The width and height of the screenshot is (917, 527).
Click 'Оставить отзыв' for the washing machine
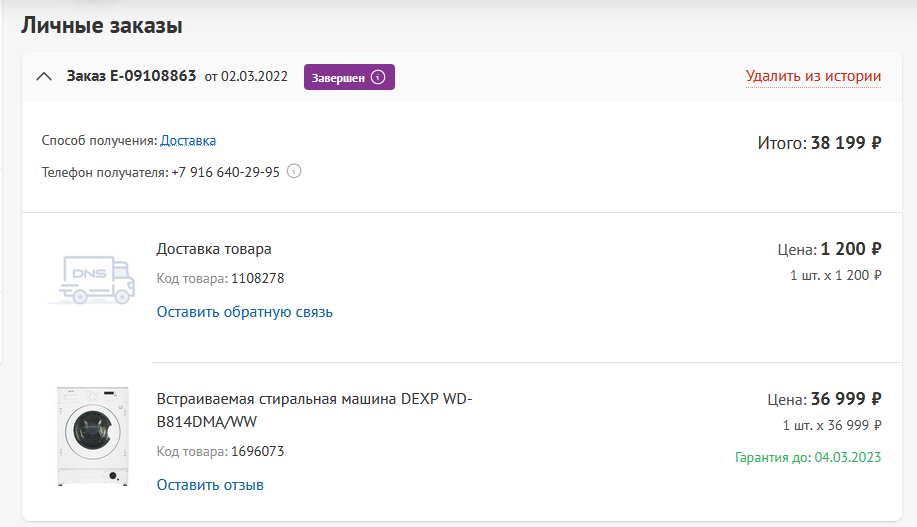[210, 485]
